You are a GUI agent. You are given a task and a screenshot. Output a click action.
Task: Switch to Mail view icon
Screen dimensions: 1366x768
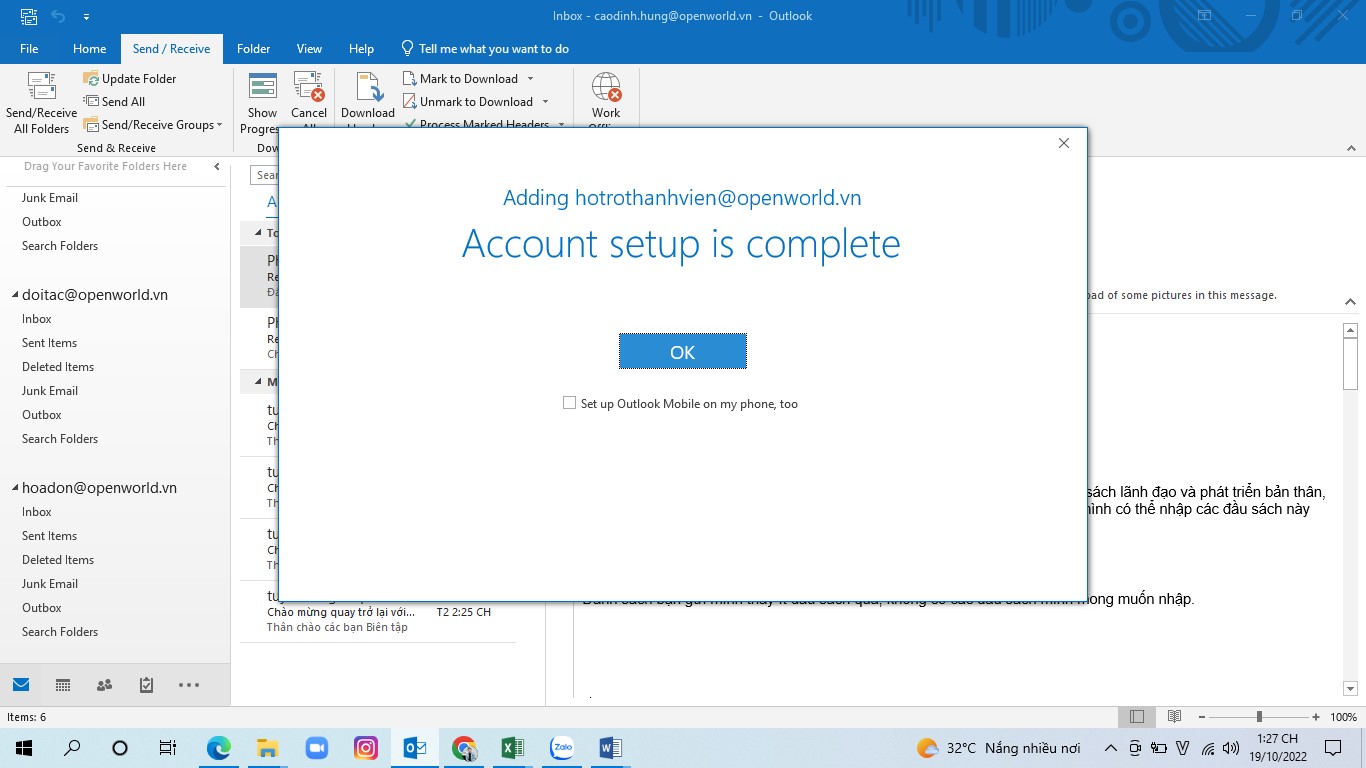click(x=21, y=685)
